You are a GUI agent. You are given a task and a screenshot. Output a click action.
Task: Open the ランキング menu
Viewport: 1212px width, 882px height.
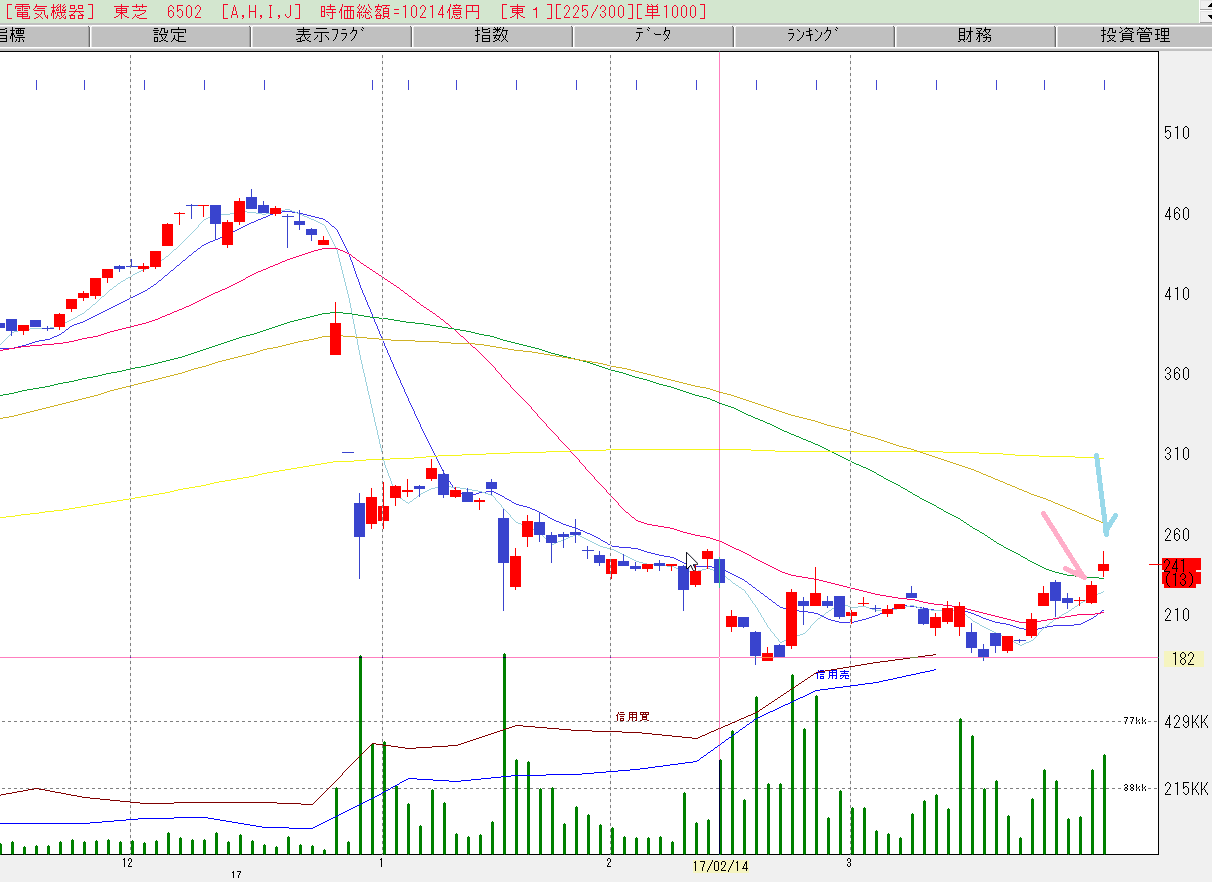click(x=814, y=36)
